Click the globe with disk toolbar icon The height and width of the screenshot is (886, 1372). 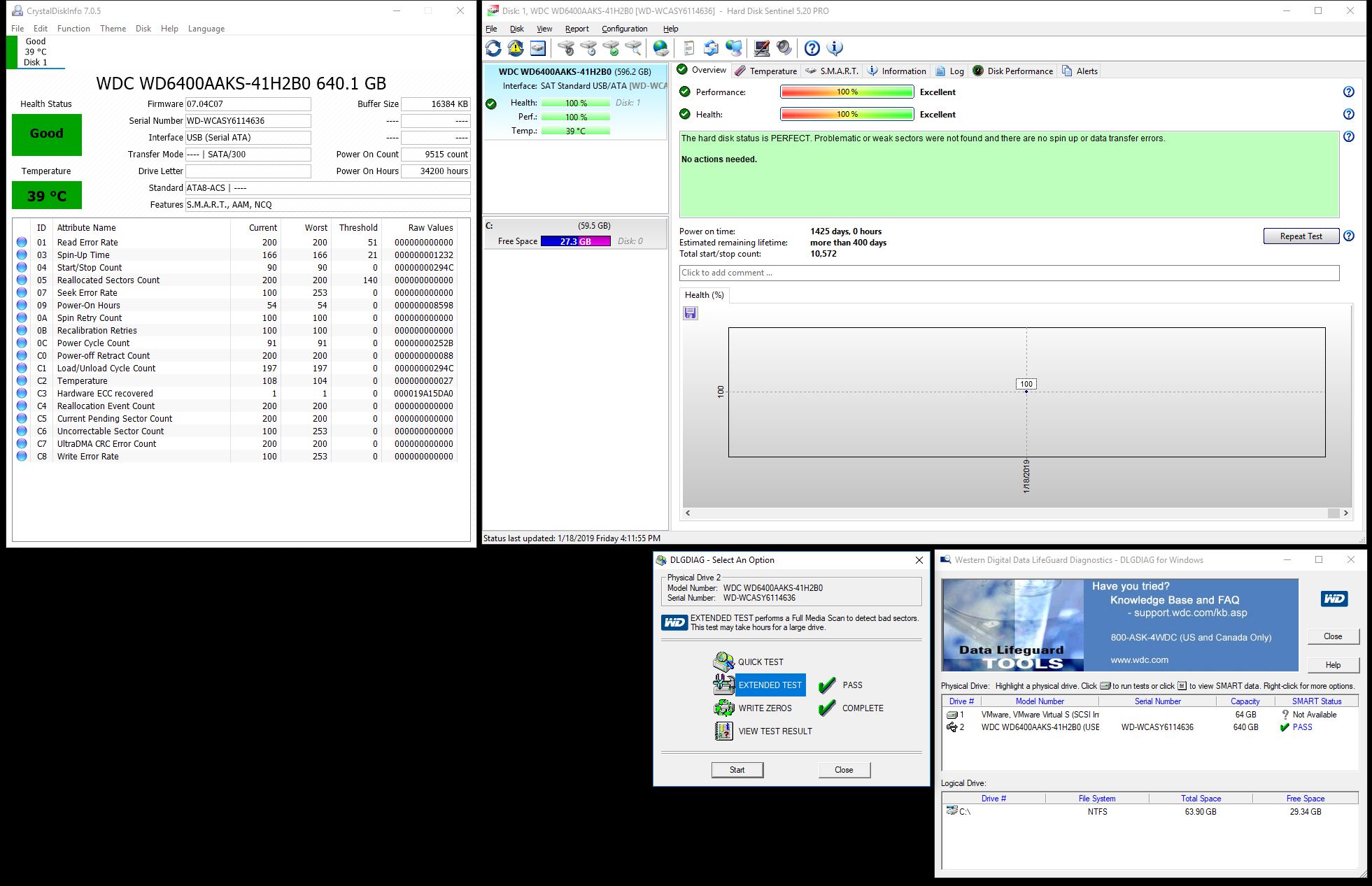point(660,48)
